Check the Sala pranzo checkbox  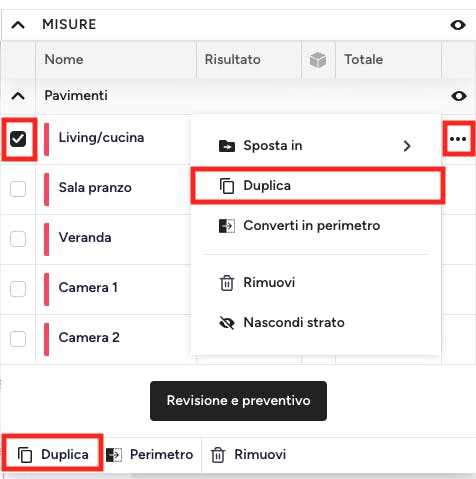click(18, 189)
